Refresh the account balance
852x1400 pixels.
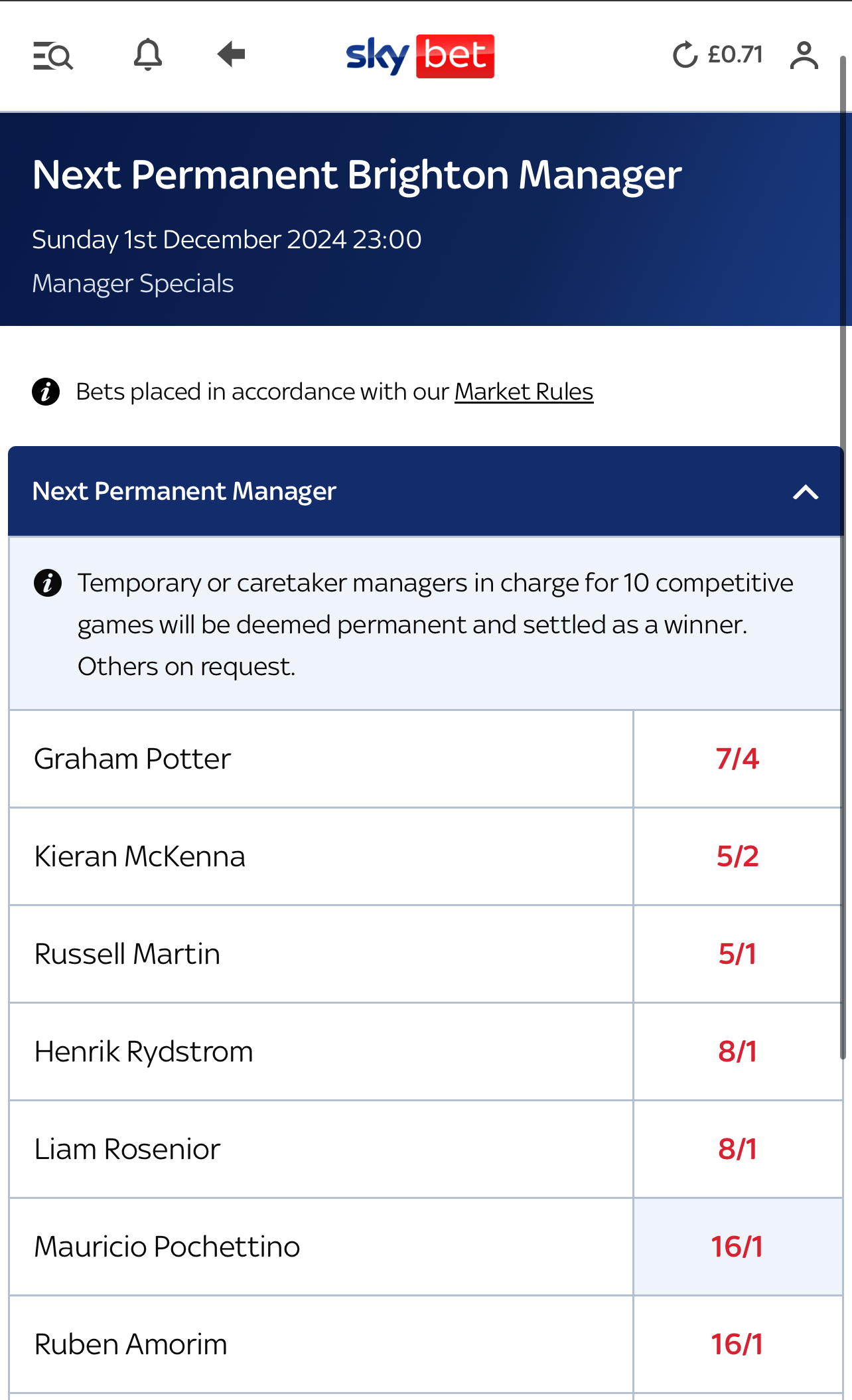[685, 55]
